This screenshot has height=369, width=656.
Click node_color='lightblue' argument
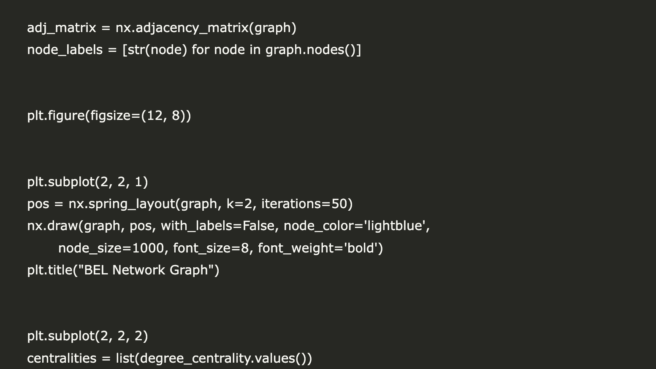tap(355, 226)
